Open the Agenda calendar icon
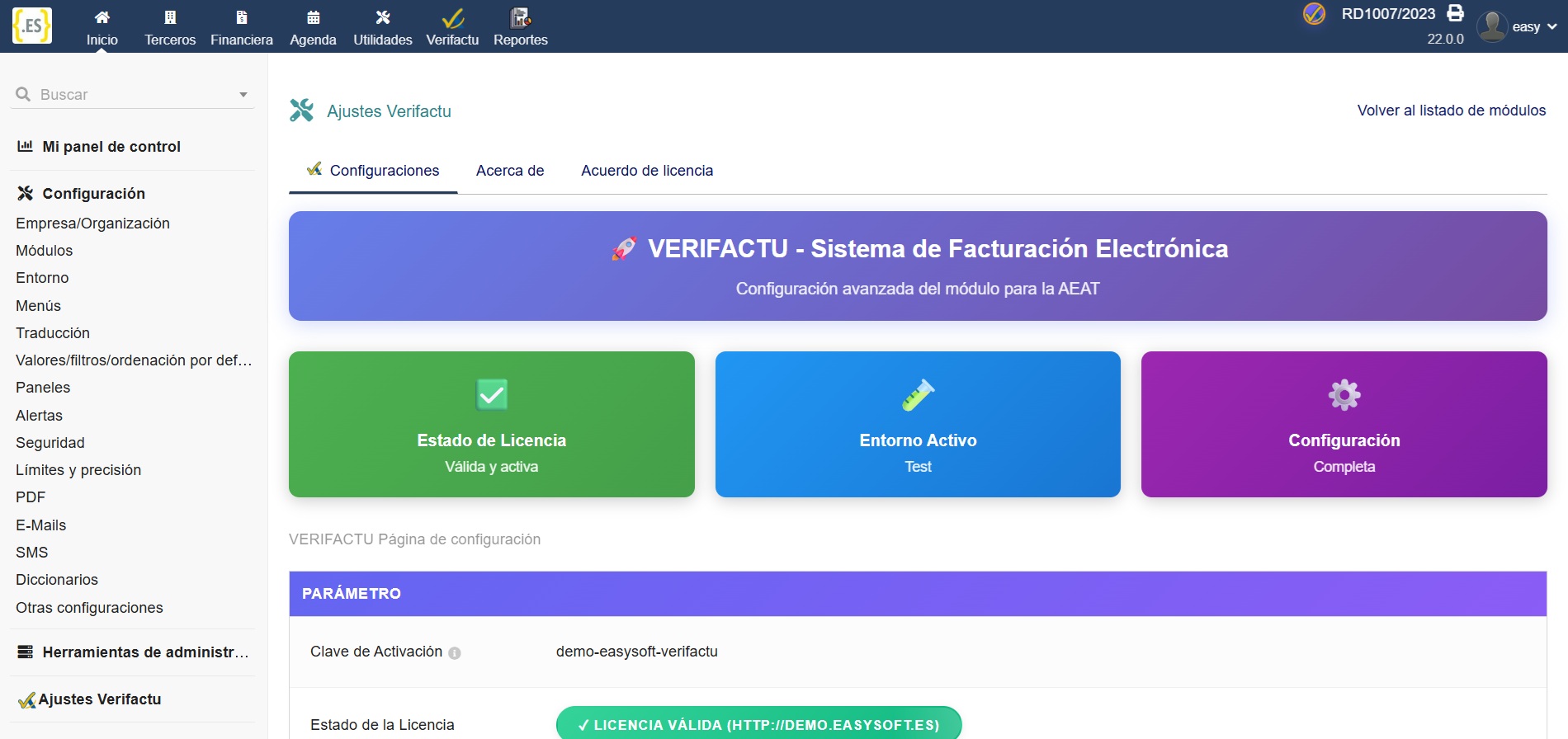Image resolution: width=1568 pixels, height=739 pixels. (313, 17)
